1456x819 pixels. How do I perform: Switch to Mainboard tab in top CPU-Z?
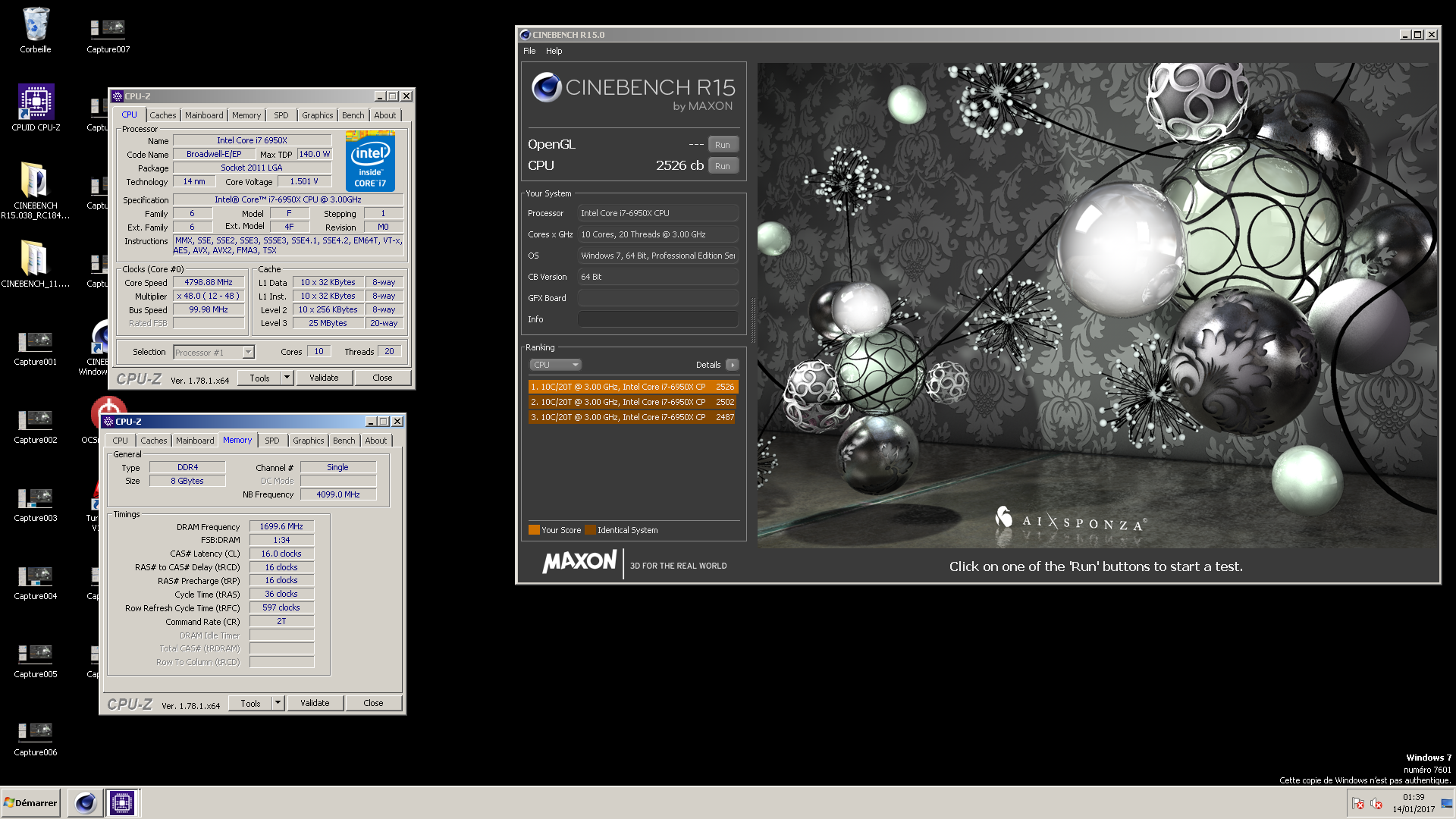(204, 115)
